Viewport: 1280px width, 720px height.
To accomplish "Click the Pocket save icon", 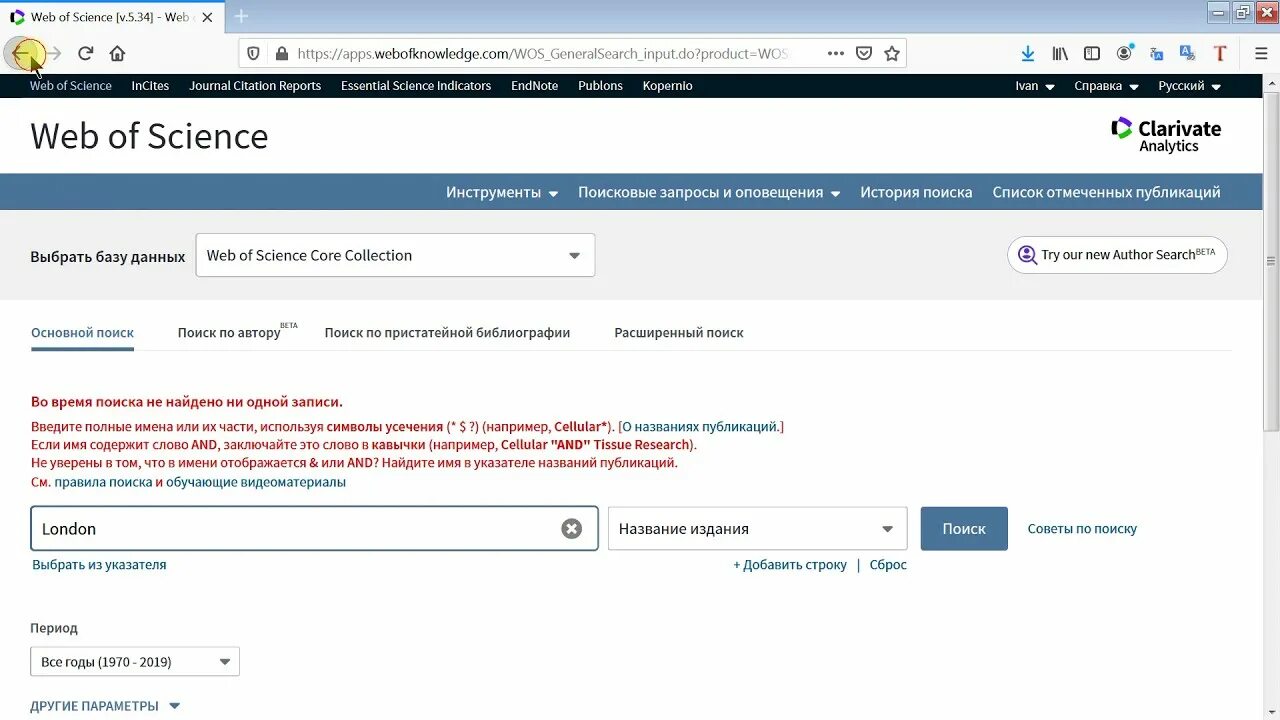I will tap(864, 54).
